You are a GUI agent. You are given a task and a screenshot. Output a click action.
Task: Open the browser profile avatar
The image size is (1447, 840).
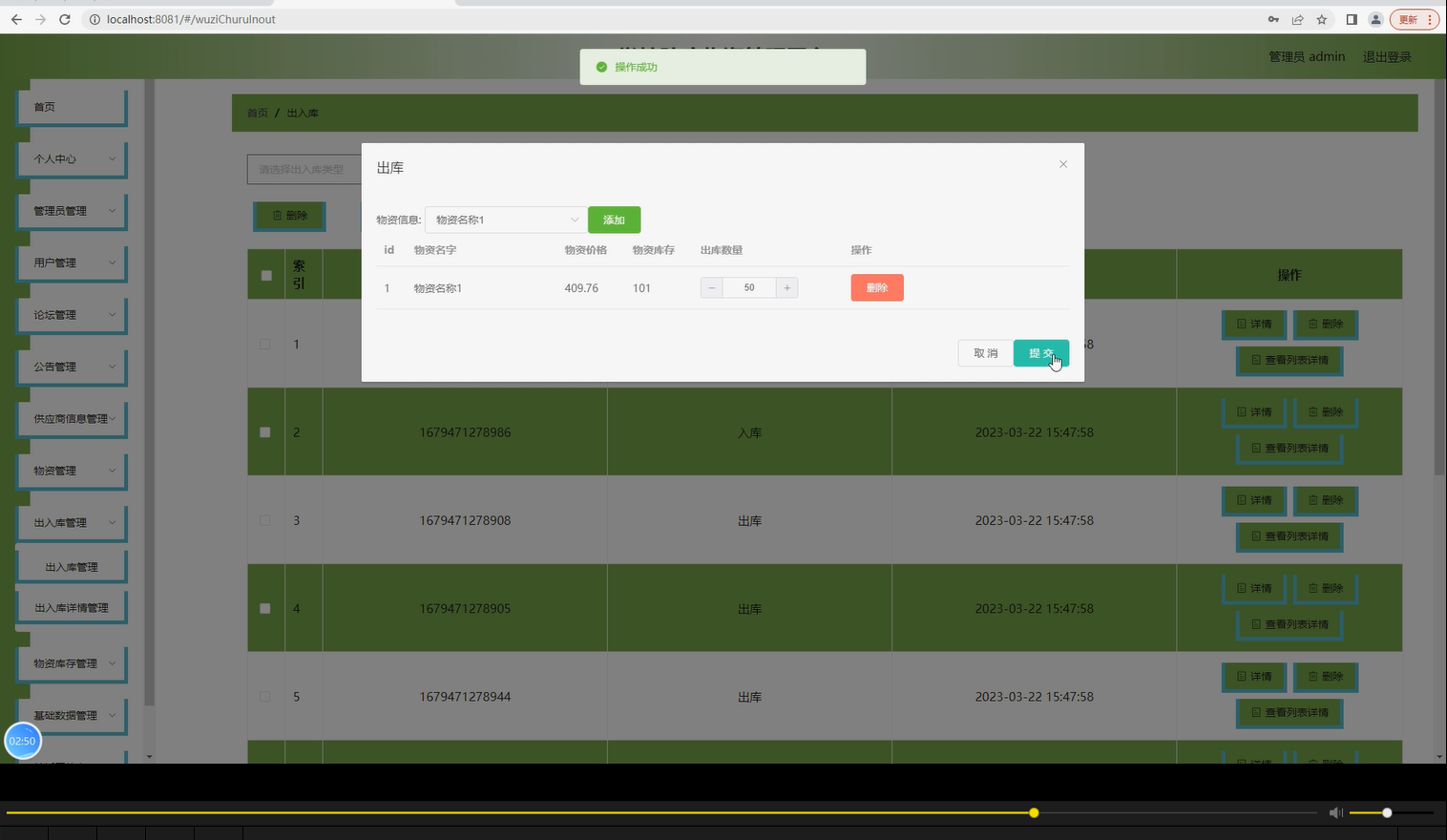click(1375, 19)
